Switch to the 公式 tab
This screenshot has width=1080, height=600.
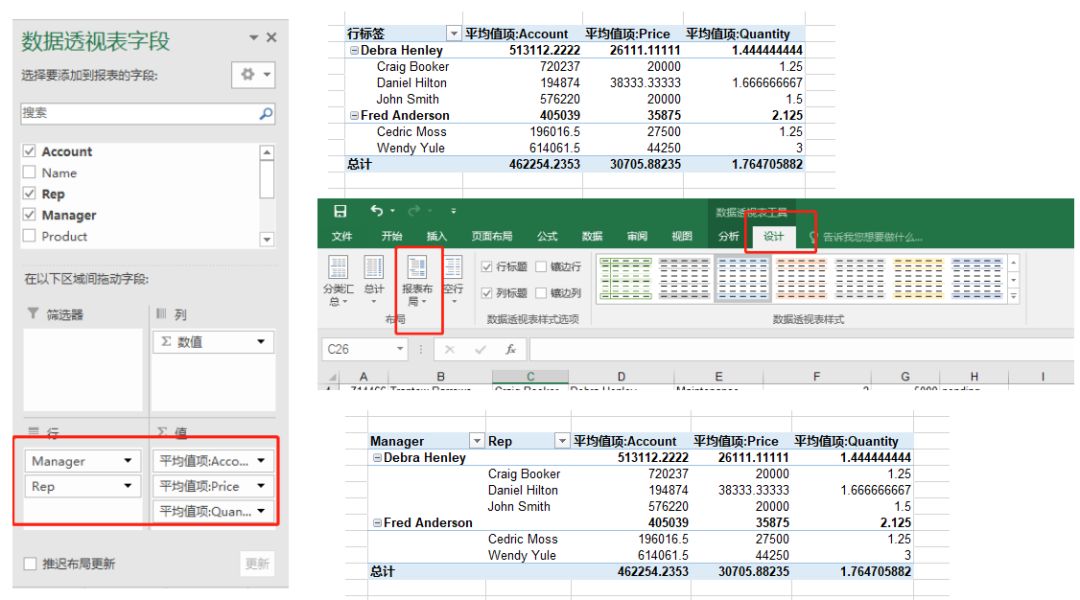548,236
